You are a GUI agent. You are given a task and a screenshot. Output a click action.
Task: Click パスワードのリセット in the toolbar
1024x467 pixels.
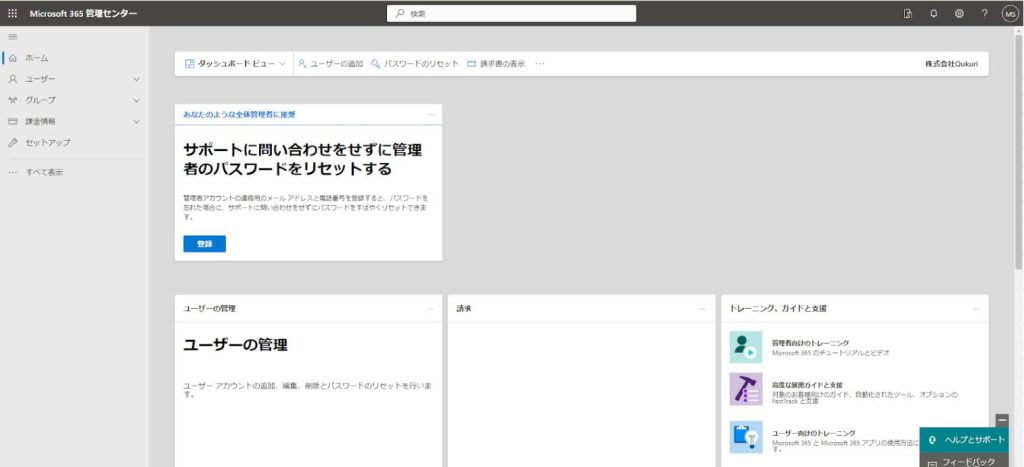[x=415, y=63]
